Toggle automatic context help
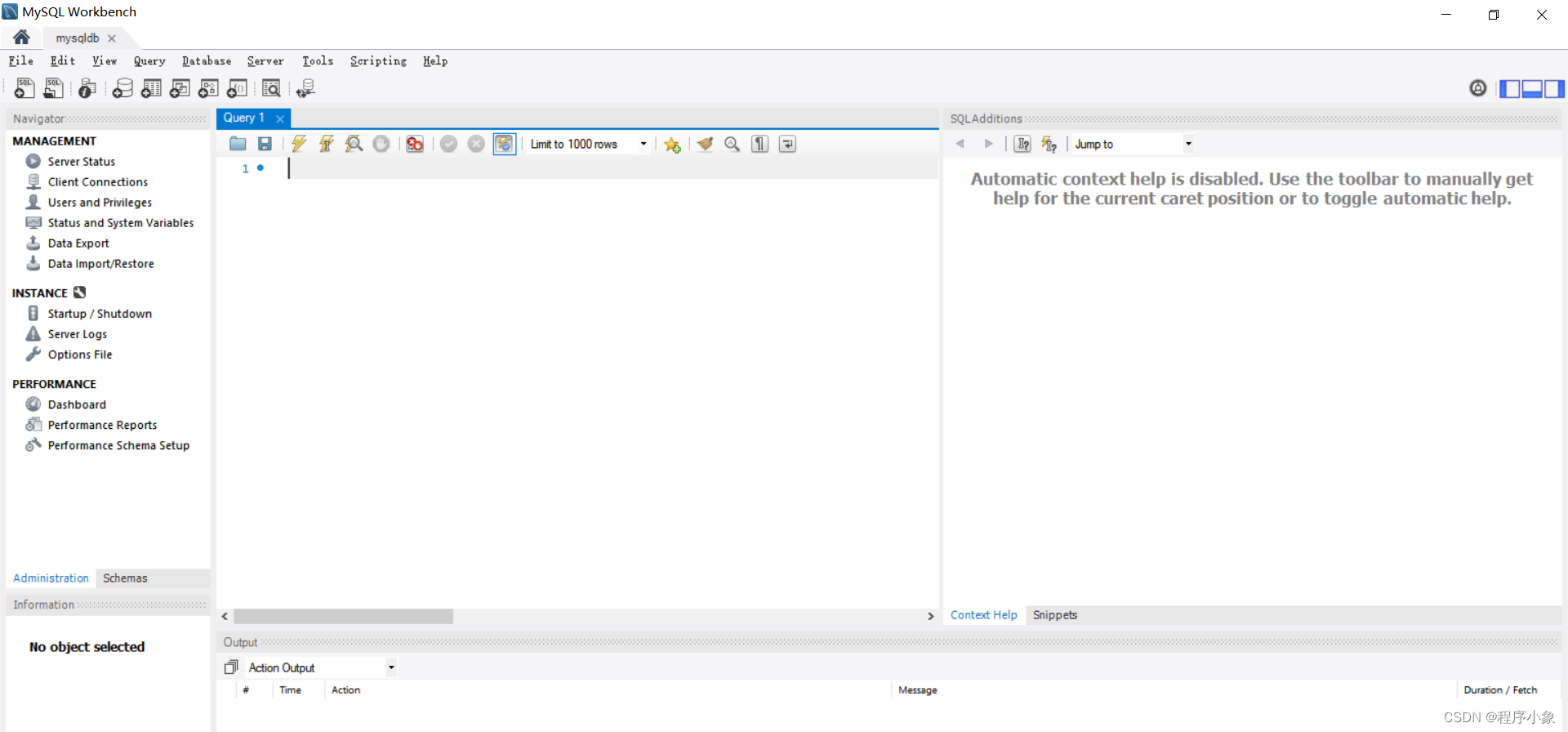 point(1049,144)
